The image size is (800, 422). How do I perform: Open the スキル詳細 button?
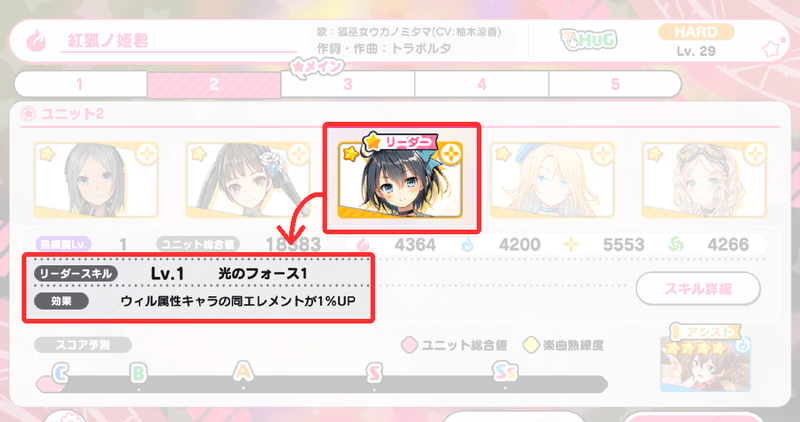coord(698,289)
